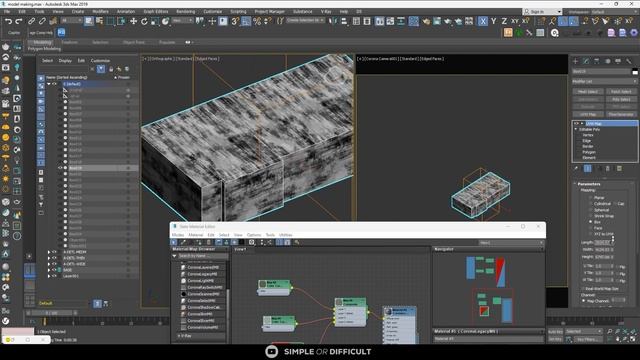Select the Polygon sub-object level
The width and height of the screenshot is (640, 360).
click(589, 152)
